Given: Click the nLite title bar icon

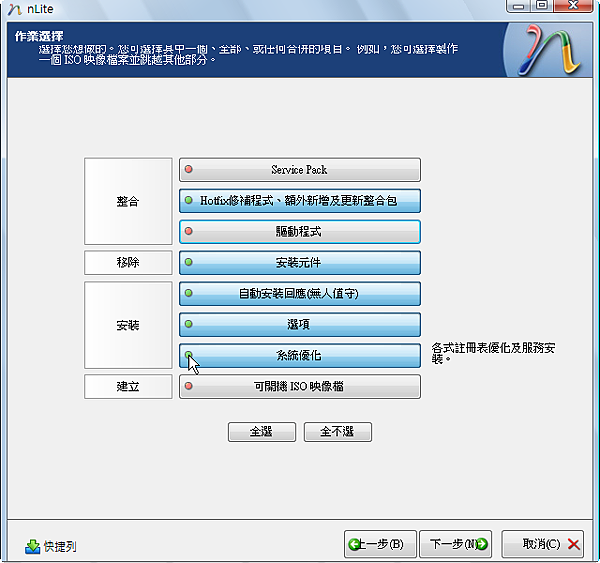Looking at the screenshot, I should click(x=15, y=9).
